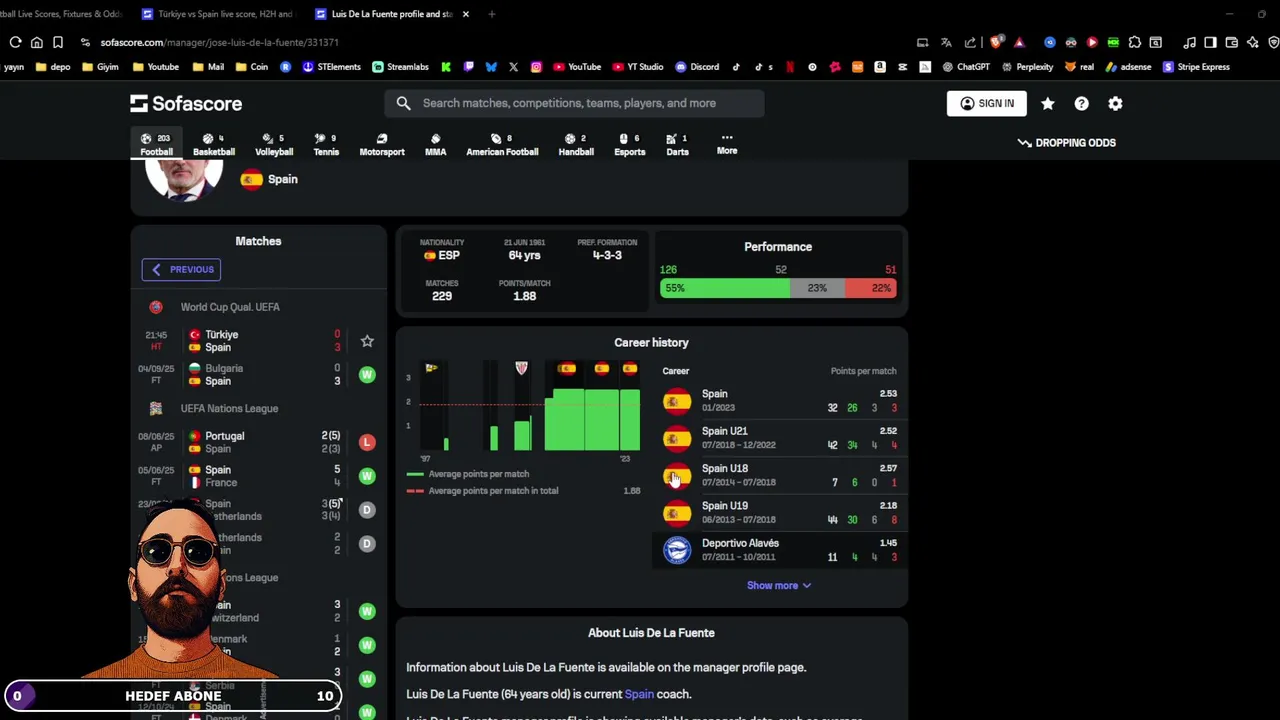Image resolution: width=1280 pixels, height=720 pixels.
Task: Select the Handball sport tab
Action: [576, 145]
